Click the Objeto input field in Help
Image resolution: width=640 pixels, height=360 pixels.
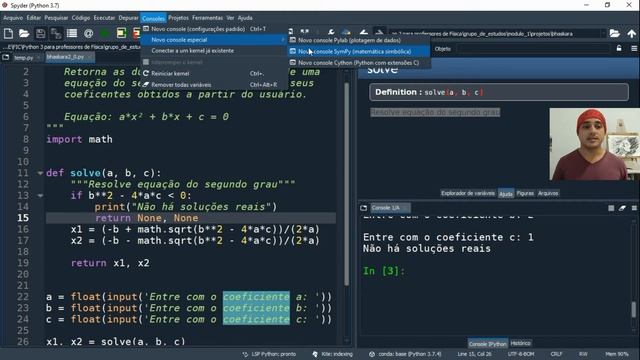click(x=533, y=49)
